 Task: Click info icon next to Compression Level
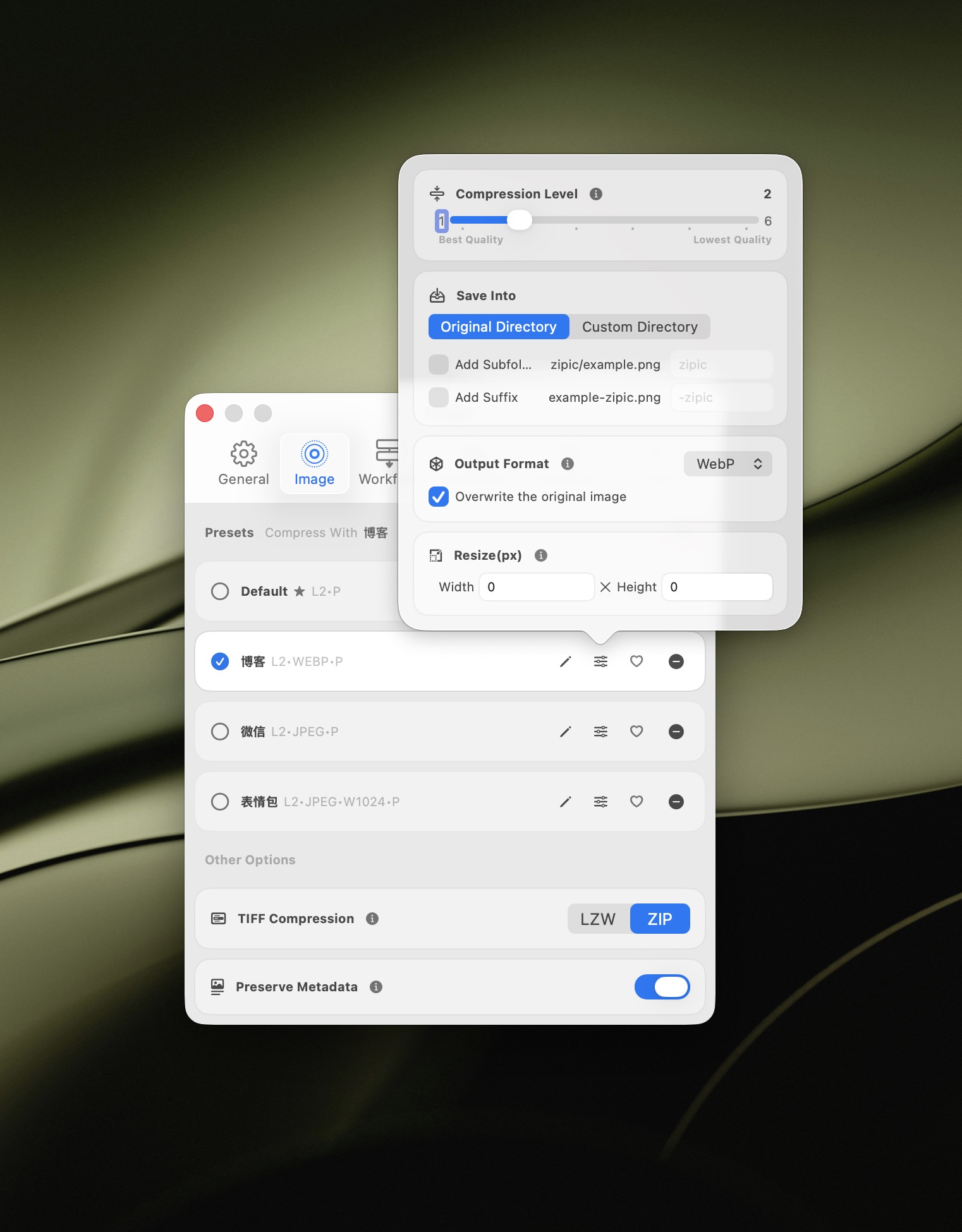click(595, 194)
